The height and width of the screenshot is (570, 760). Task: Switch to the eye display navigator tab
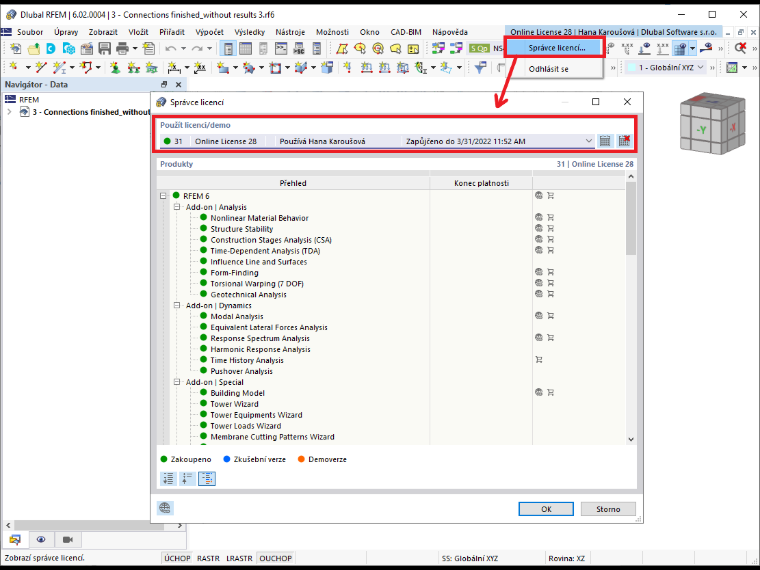pyautogui.click(x=41, y=539)
